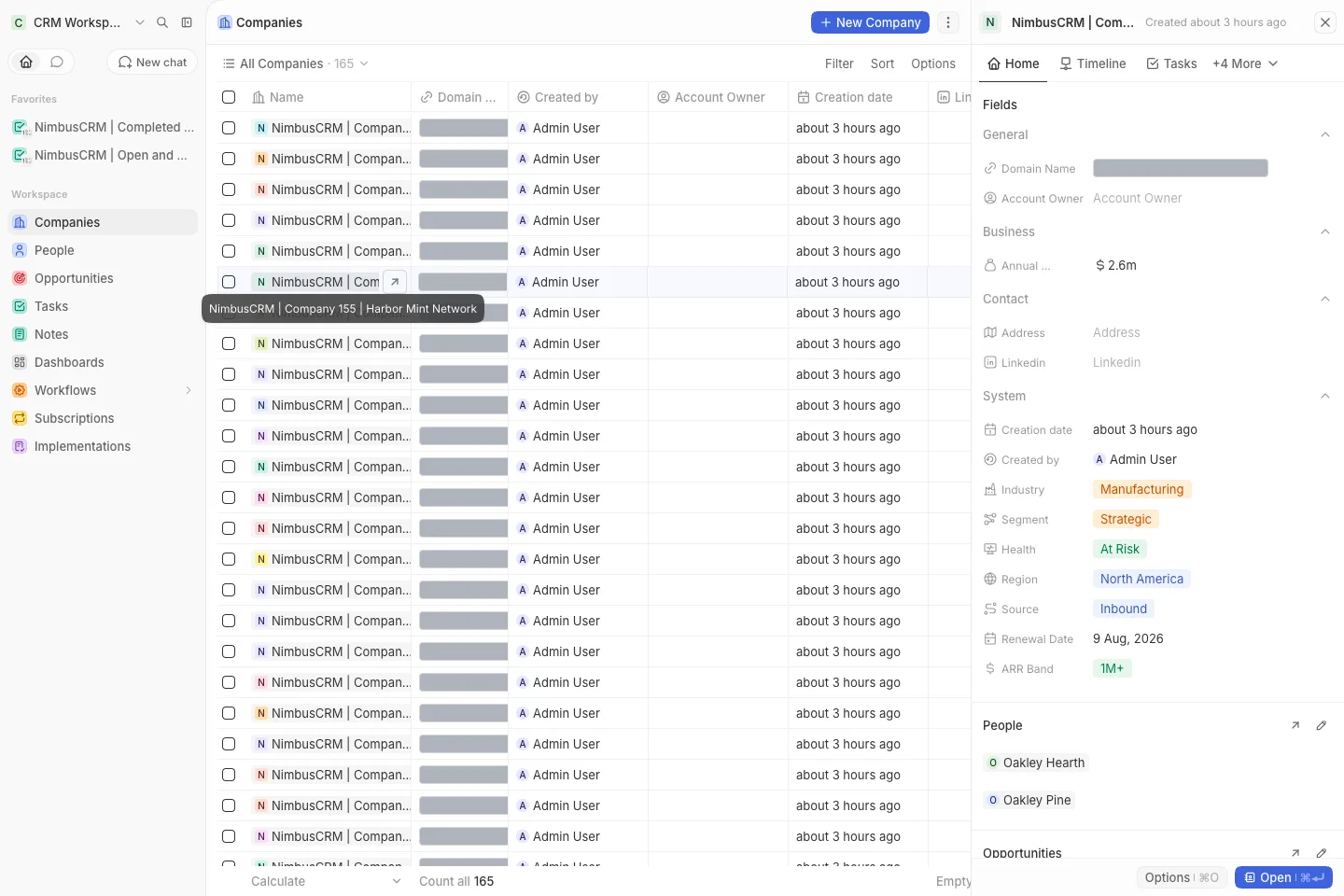Image resolution: width=1344 pixels, height=896 pixels.
Task: Click the Account Owner column header
Action: [718, 97]
